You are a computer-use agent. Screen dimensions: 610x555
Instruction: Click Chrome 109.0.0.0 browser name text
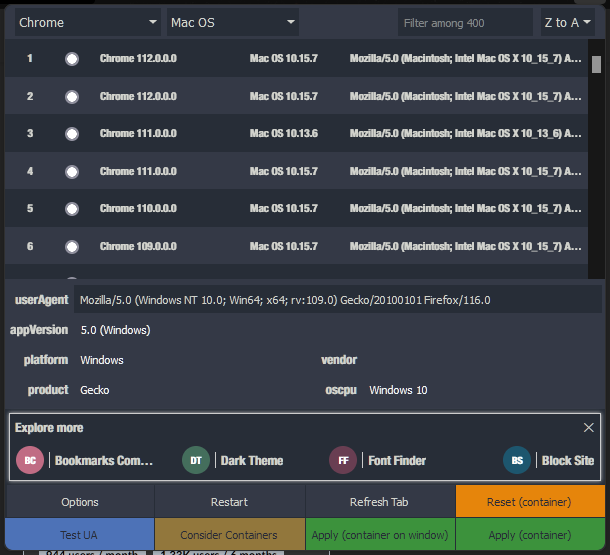click(138, 246)
